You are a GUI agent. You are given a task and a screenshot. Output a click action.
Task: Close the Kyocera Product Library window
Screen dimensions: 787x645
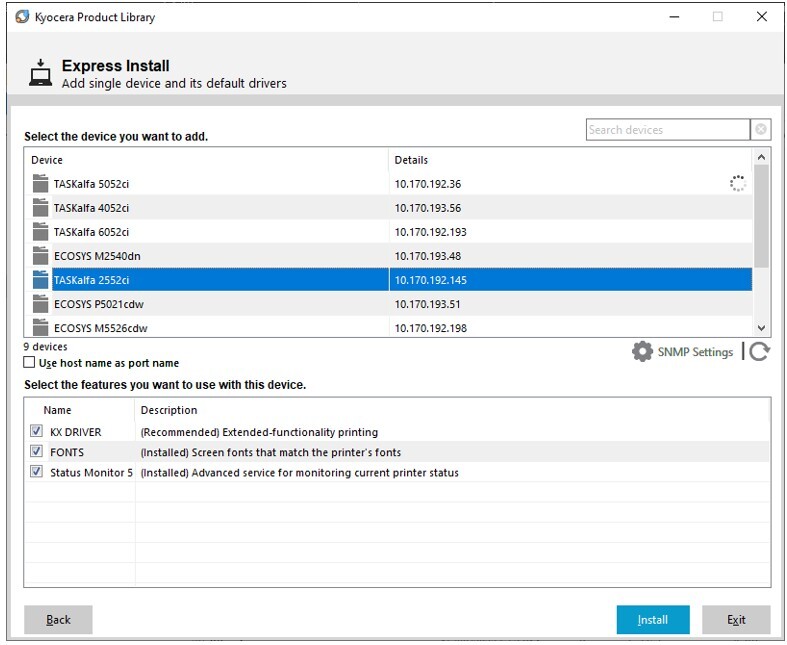761,17
